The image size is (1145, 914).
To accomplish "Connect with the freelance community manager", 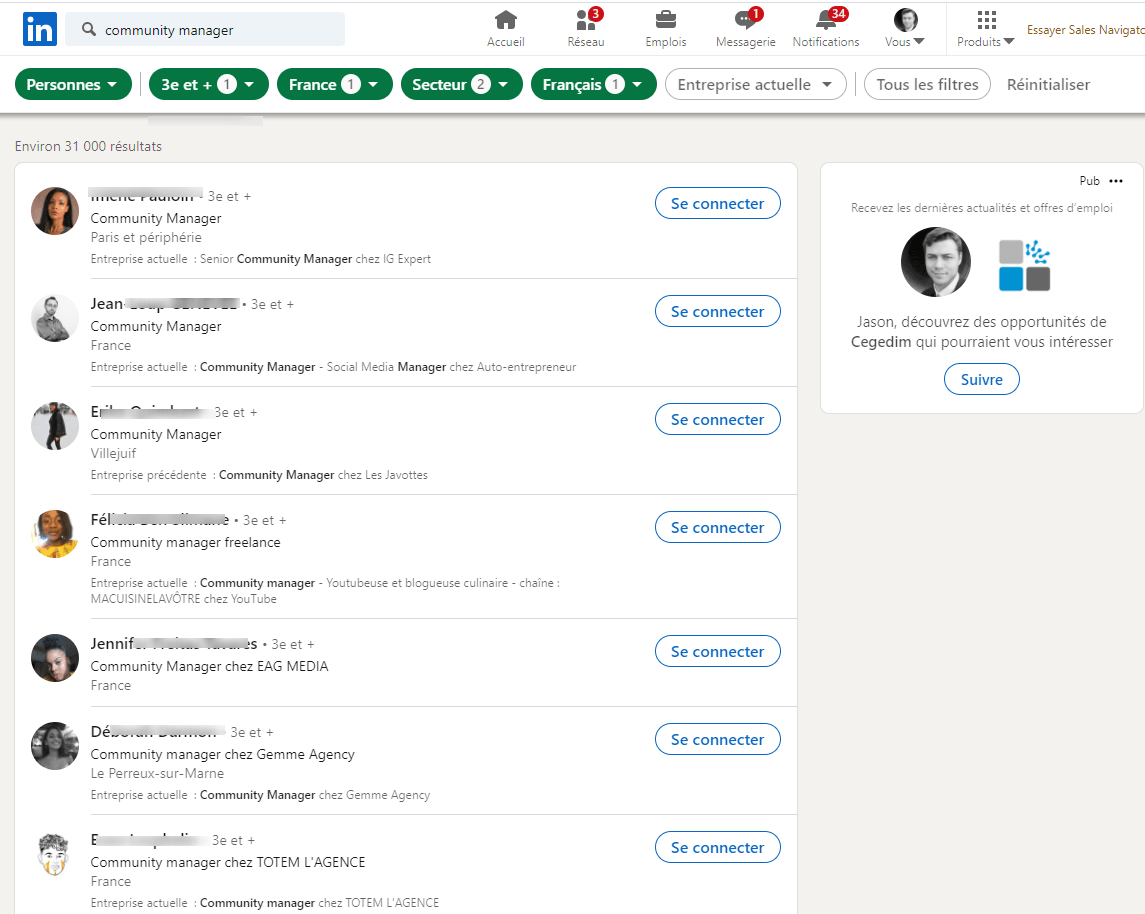I will click(718, 528).
